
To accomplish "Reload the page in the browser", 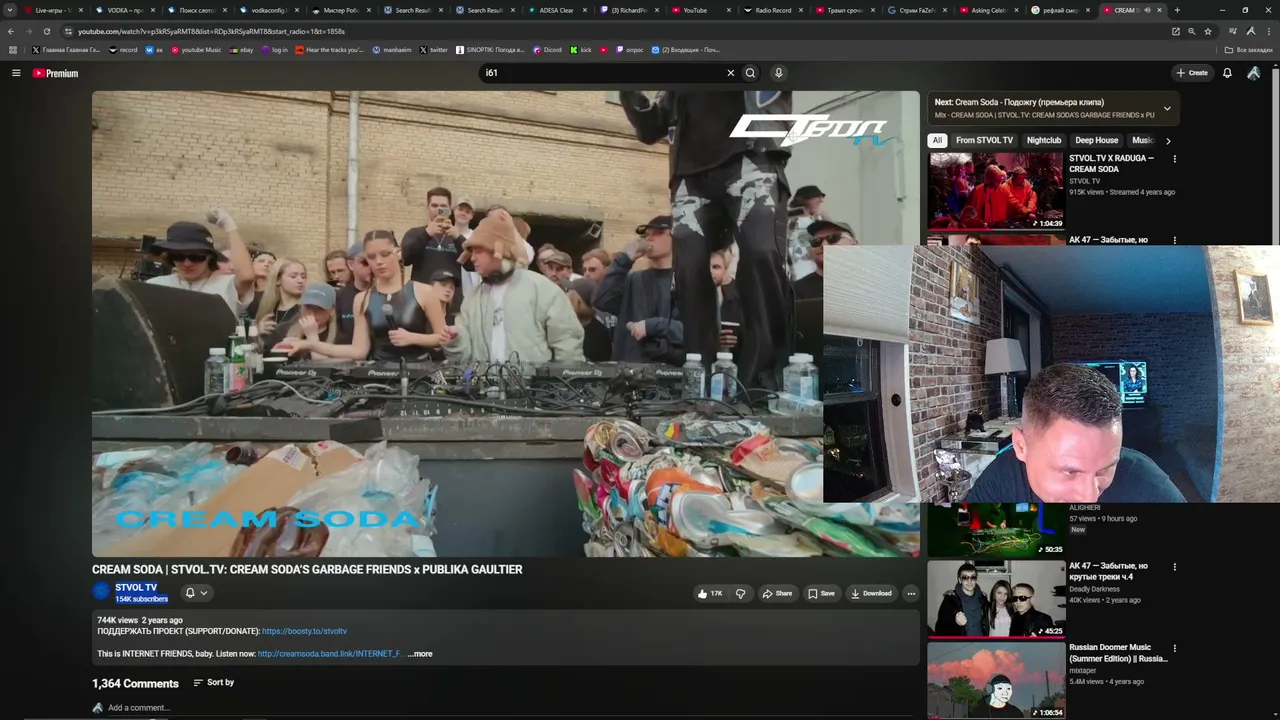I will pos(46,31).
